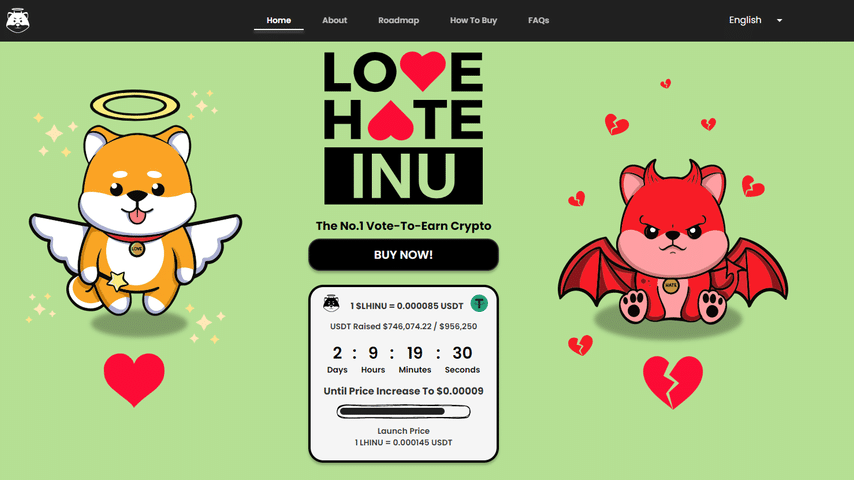Click 'Until Price Increase To $0.00009' text
Viewport: 854px width, 480px height.
tap(404, 391)
